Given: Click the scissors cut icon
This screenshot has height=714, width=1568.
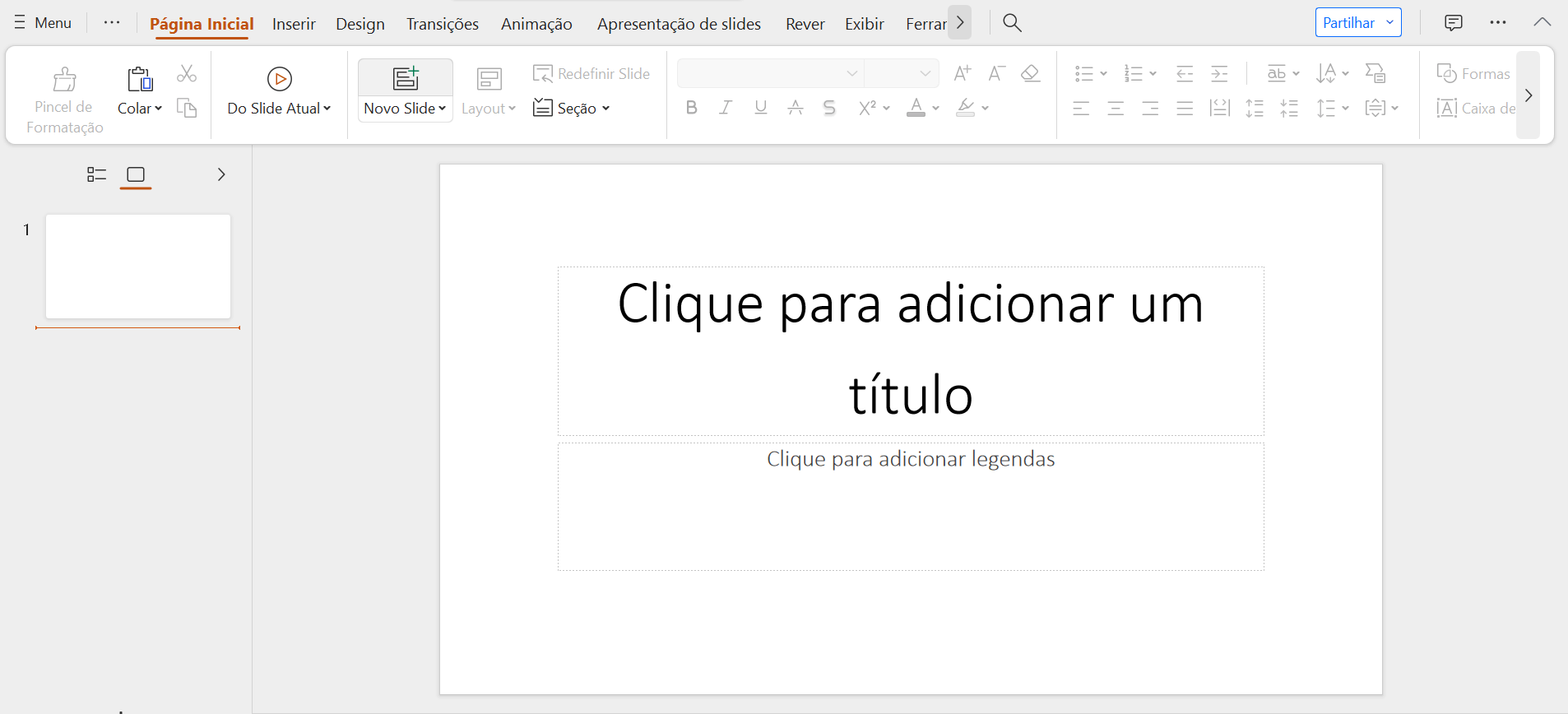Looking at the screenshot, I should pos(187,74).
